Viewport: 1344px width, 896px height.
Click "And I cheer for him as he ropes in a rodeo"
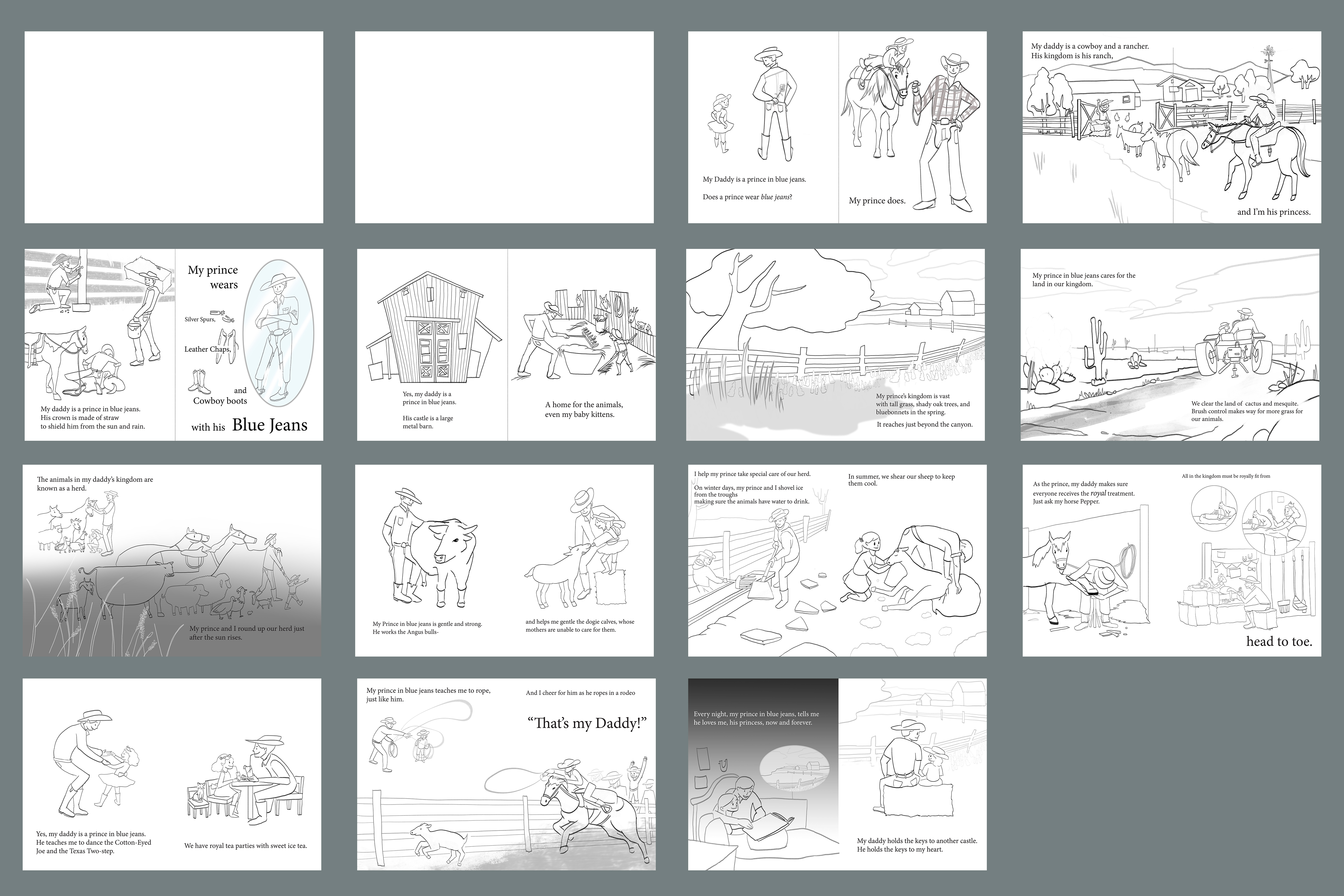coord(581,693)
